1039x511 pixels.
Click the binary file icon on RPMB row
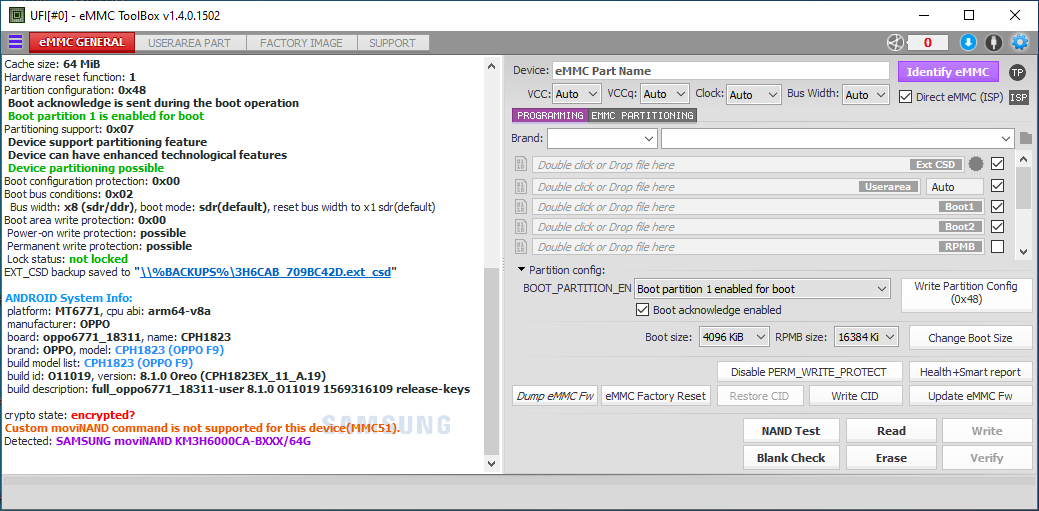(x=521, y=247)
